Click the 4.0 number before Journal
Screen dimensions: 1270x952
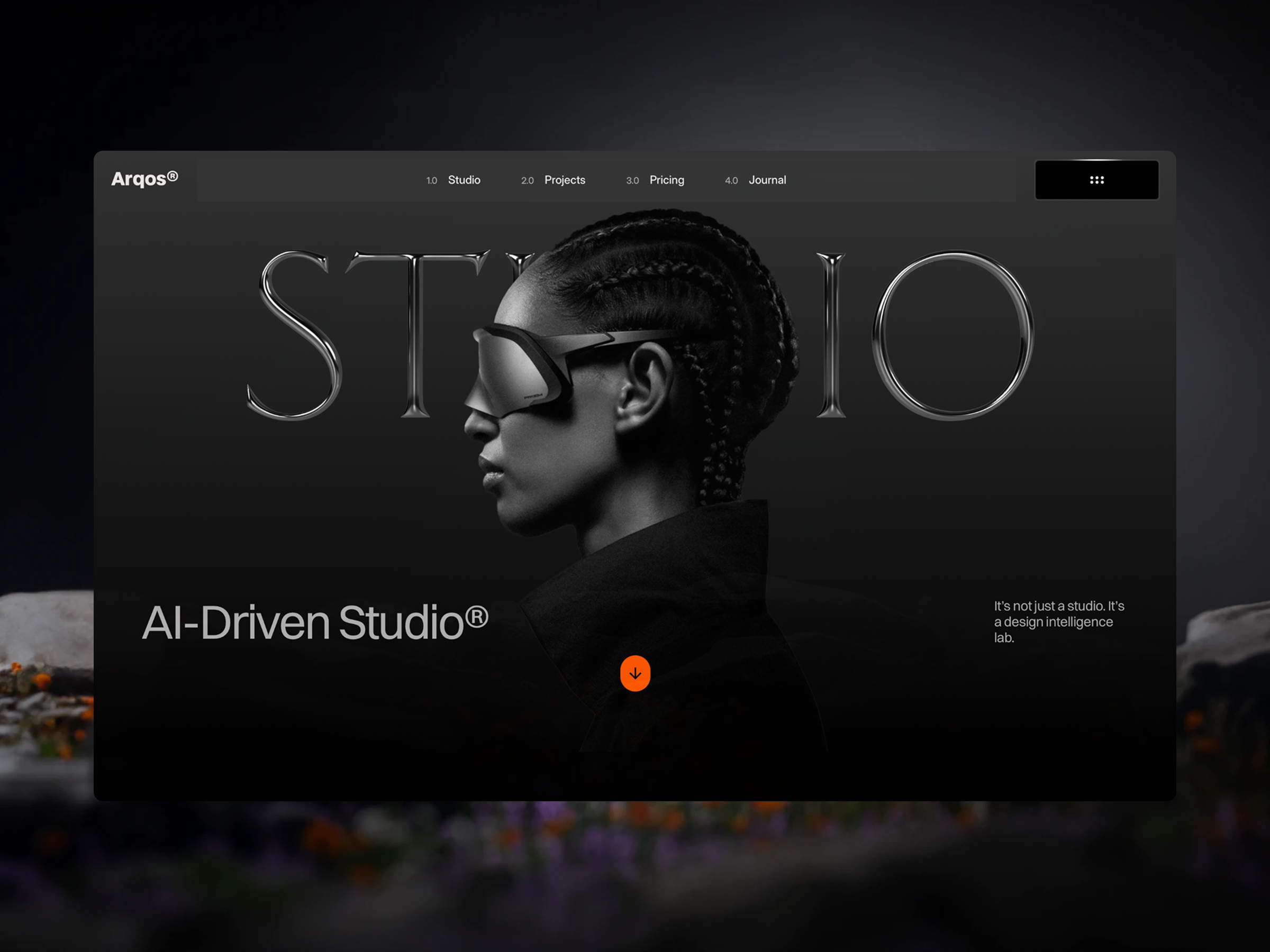[x=731, y=181]
